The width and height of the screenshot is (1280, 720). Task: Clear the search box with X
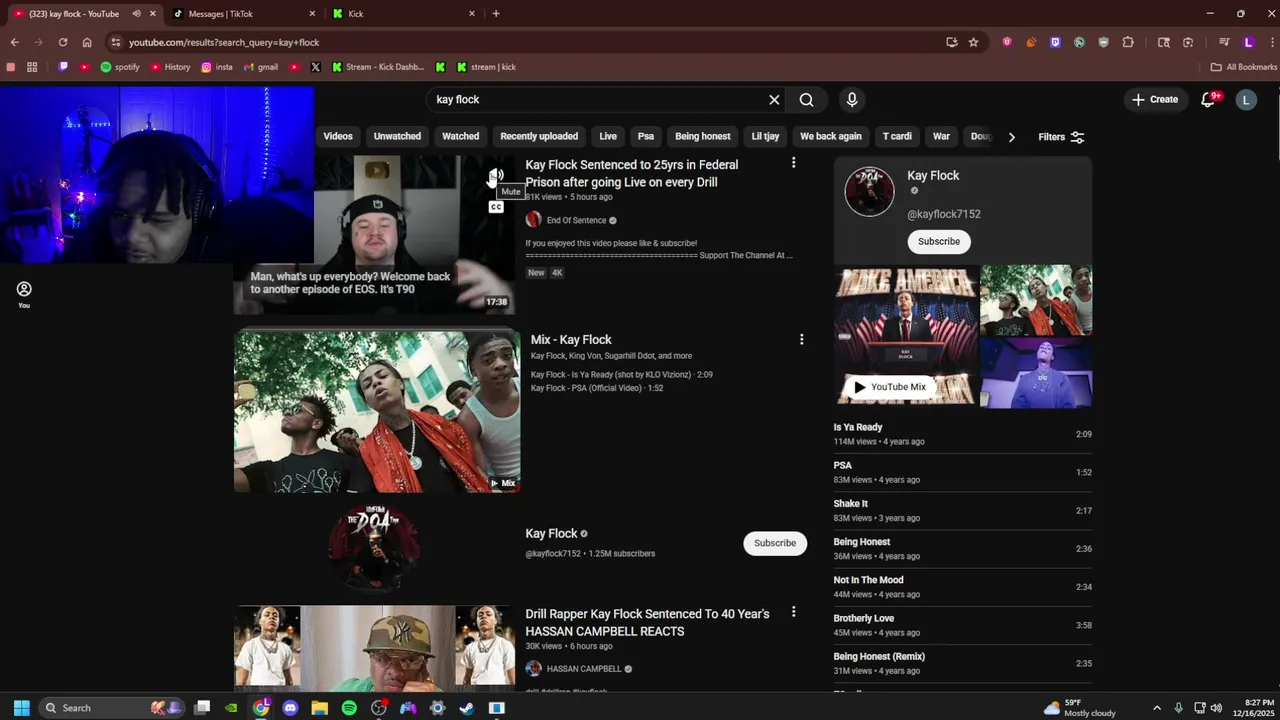[x=774, y=100]
